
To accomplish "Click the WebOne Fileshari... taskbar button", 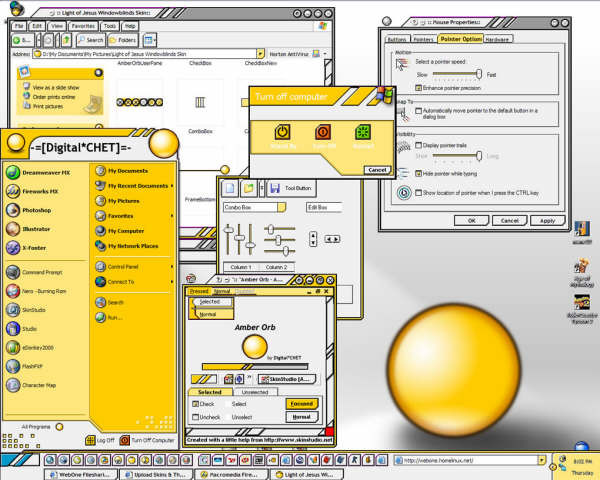I will coord(81,475).
